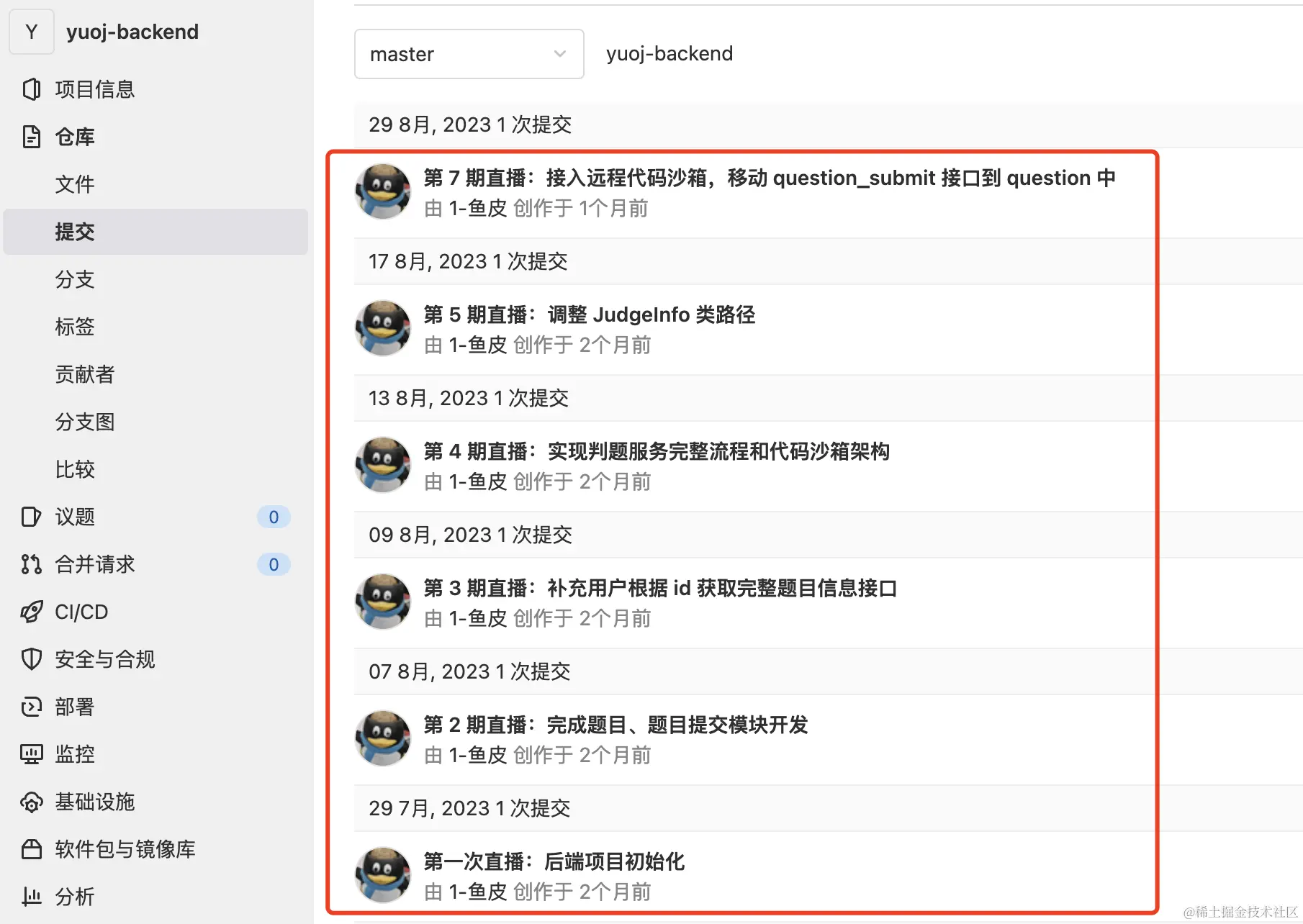Click author 1-鱼皮 on 第 3 期直播 commit
1303x924 pixels.
(x=478, y=619)
